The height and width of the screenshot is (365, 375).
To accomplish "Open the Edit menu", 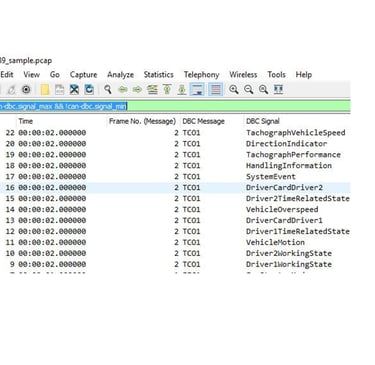I will coord(7,74).
